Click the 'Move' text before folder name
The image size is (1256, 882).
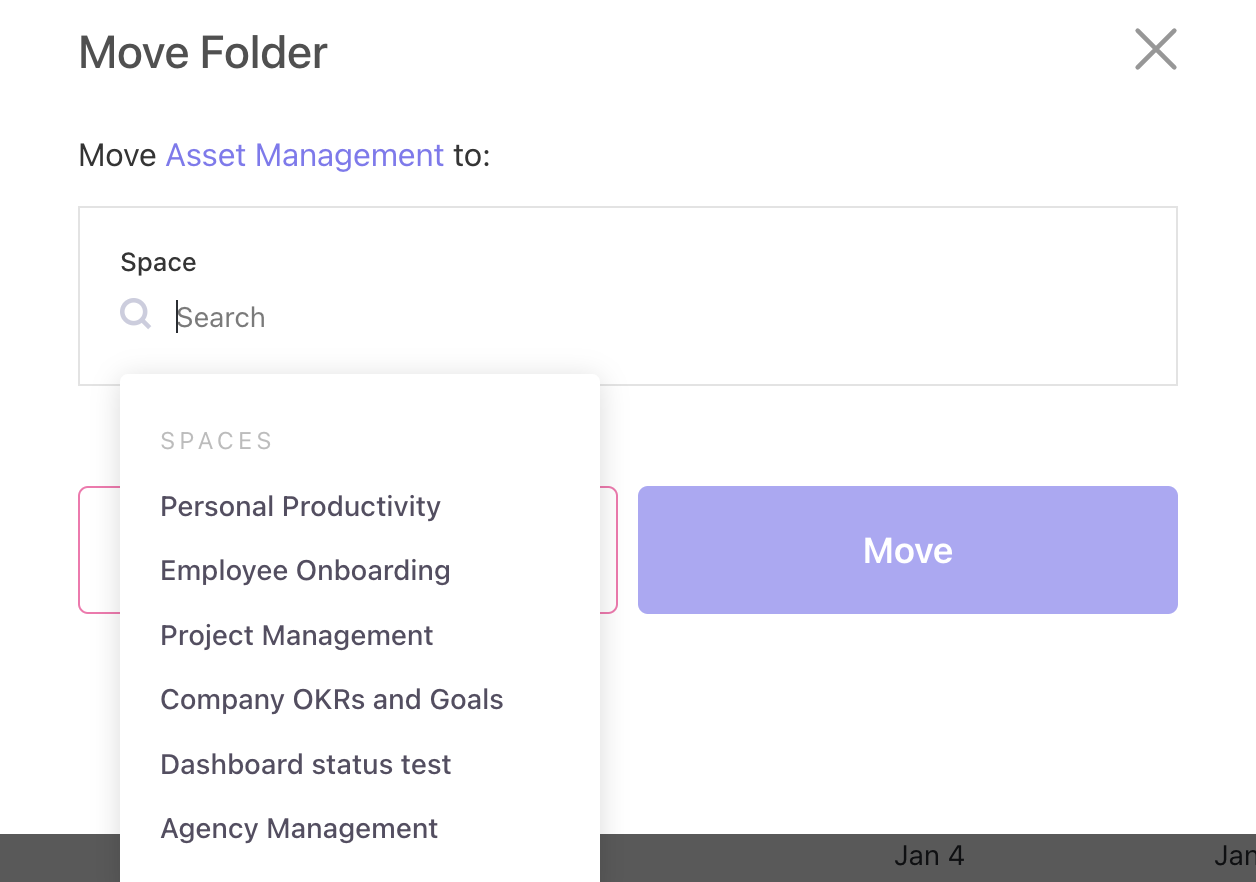pyautogui.click(x=117, y=156)
